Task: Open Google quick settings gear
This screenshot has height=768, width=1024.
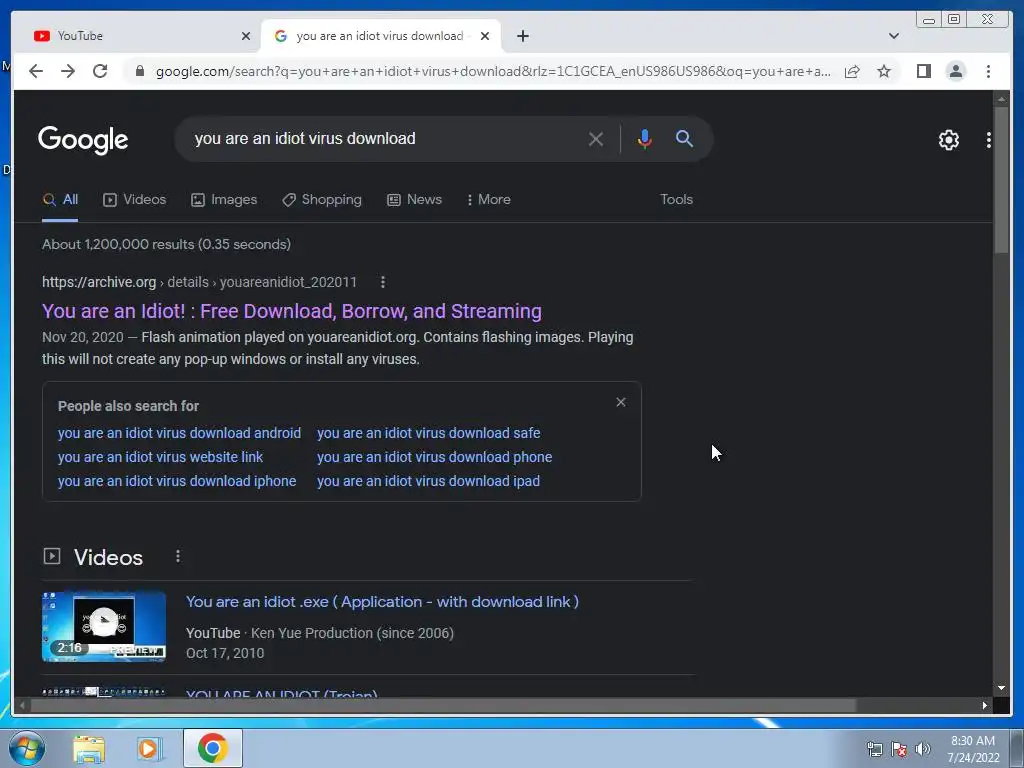Action: coord(948,140)
